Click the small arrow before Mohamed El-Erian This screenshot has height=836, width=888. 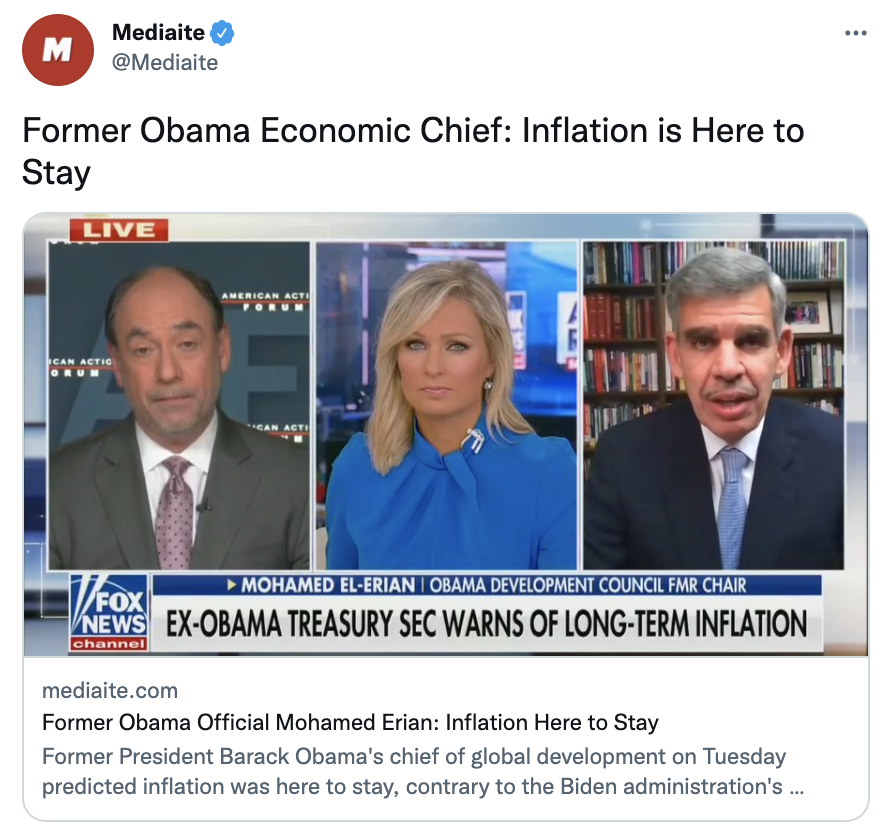click(x=232, y=585)
